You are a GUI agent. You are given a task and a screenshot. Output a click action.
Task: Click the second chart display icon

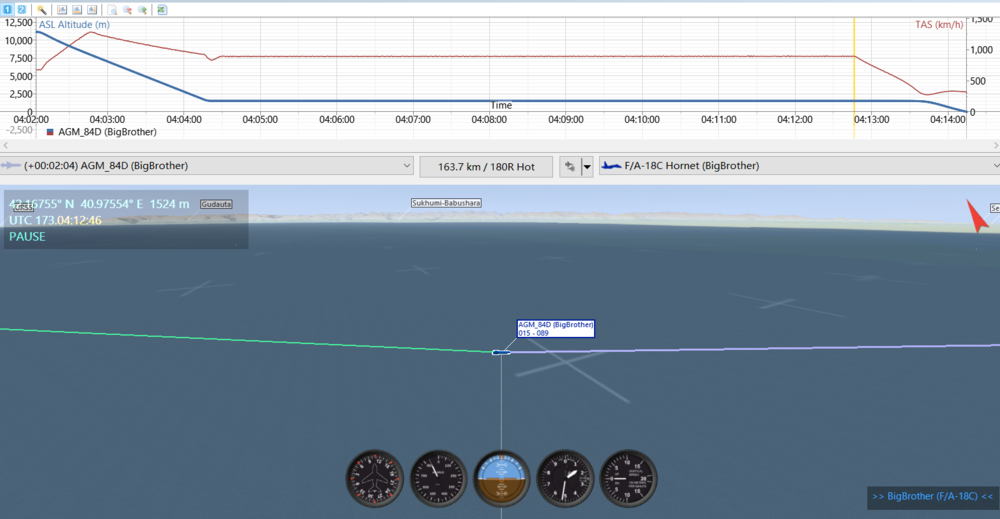click(x=77, y=9)
